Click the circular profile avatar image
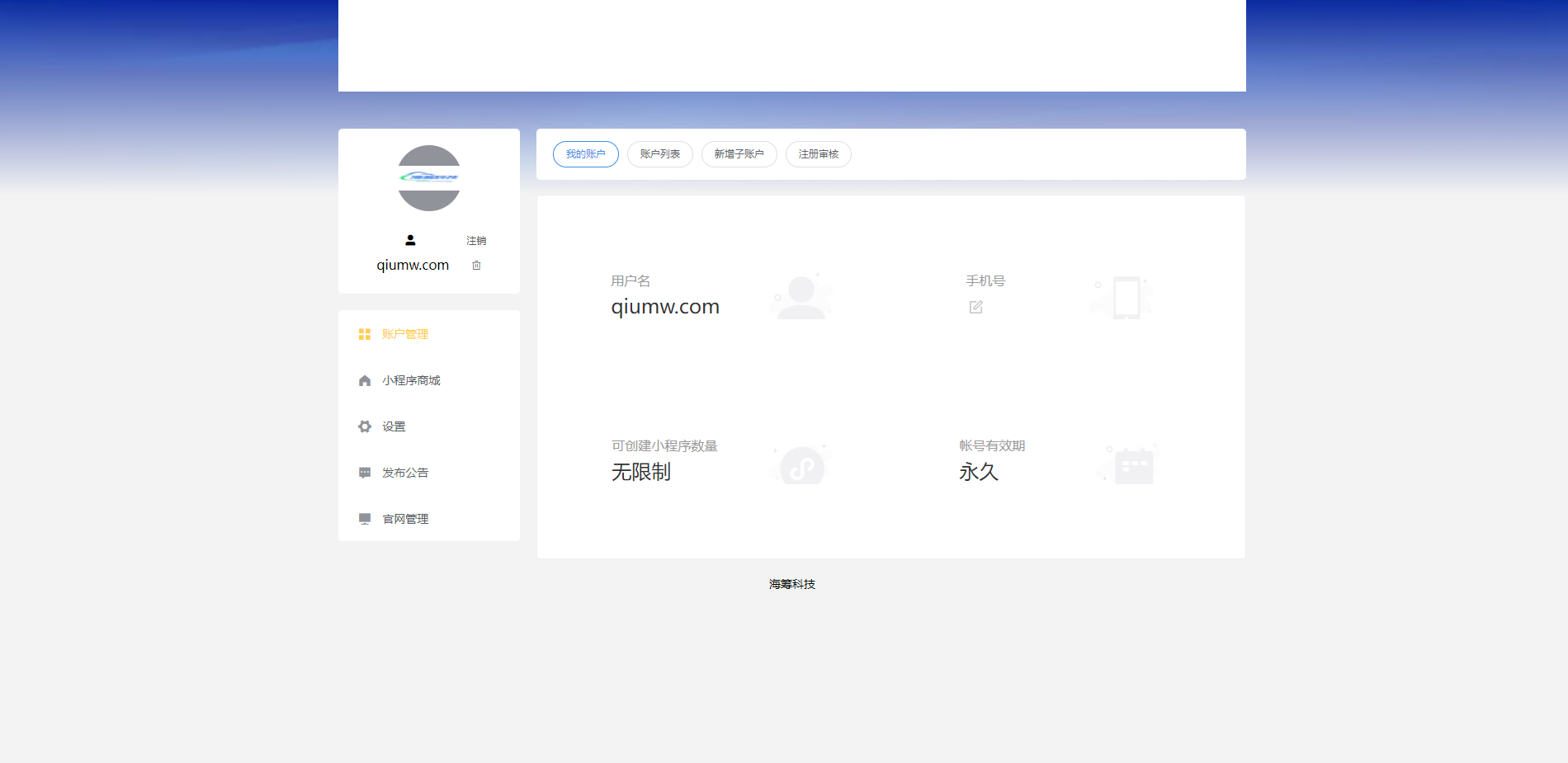 429,178
